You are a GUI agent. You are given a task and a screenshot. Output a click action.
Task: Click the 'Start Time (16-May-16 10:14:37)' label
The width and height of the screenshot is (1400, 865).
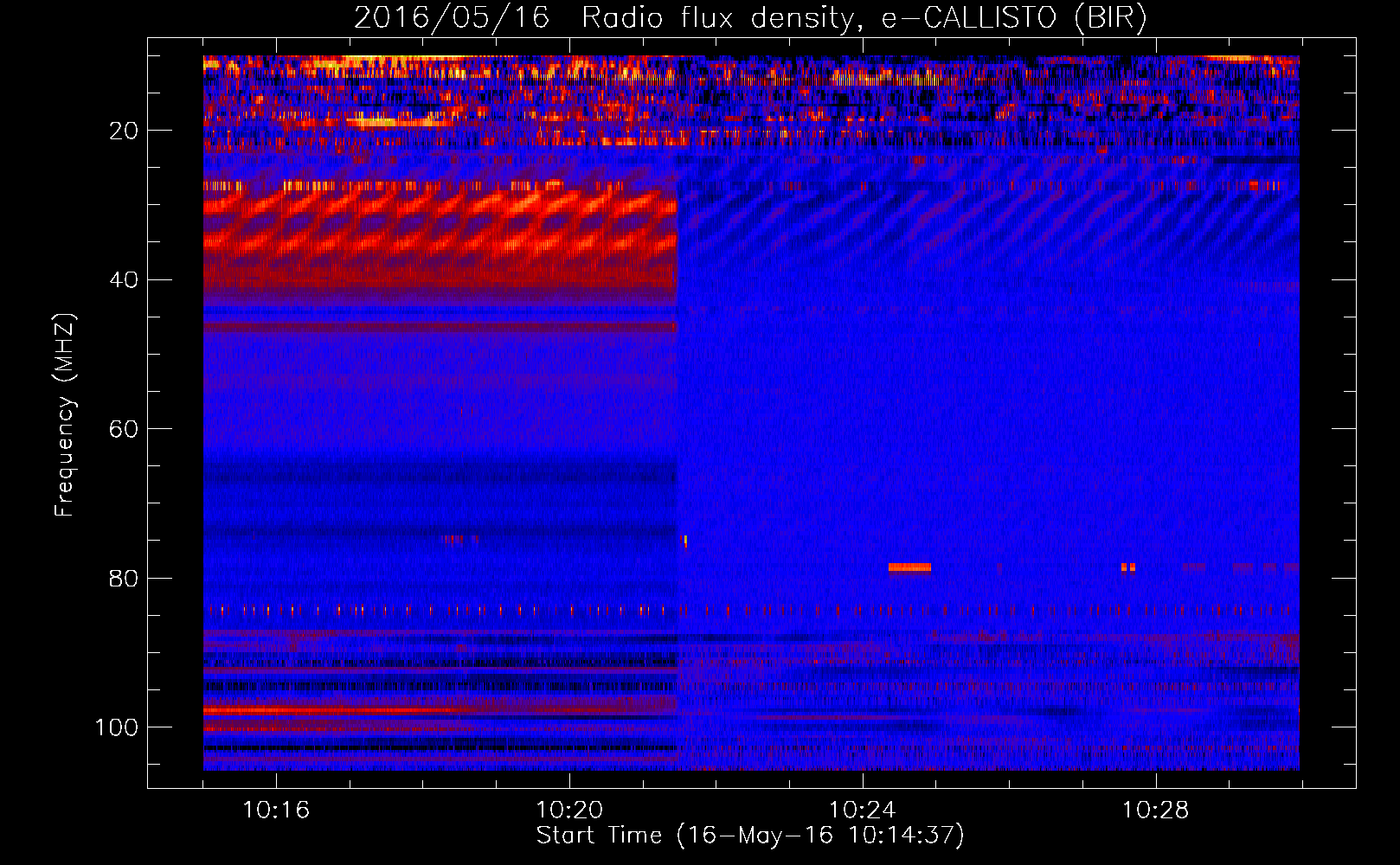point(749,836)
